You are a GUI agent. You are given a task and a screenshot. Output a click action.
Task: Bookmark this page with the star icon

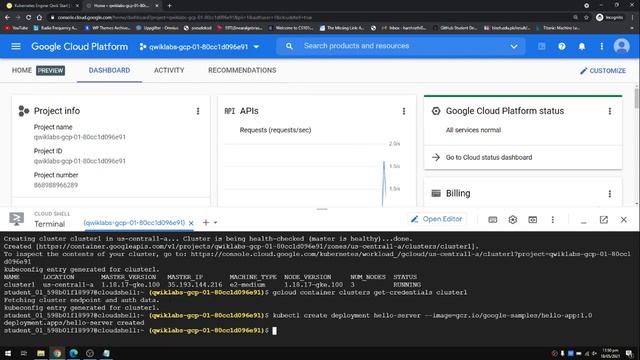586,18
